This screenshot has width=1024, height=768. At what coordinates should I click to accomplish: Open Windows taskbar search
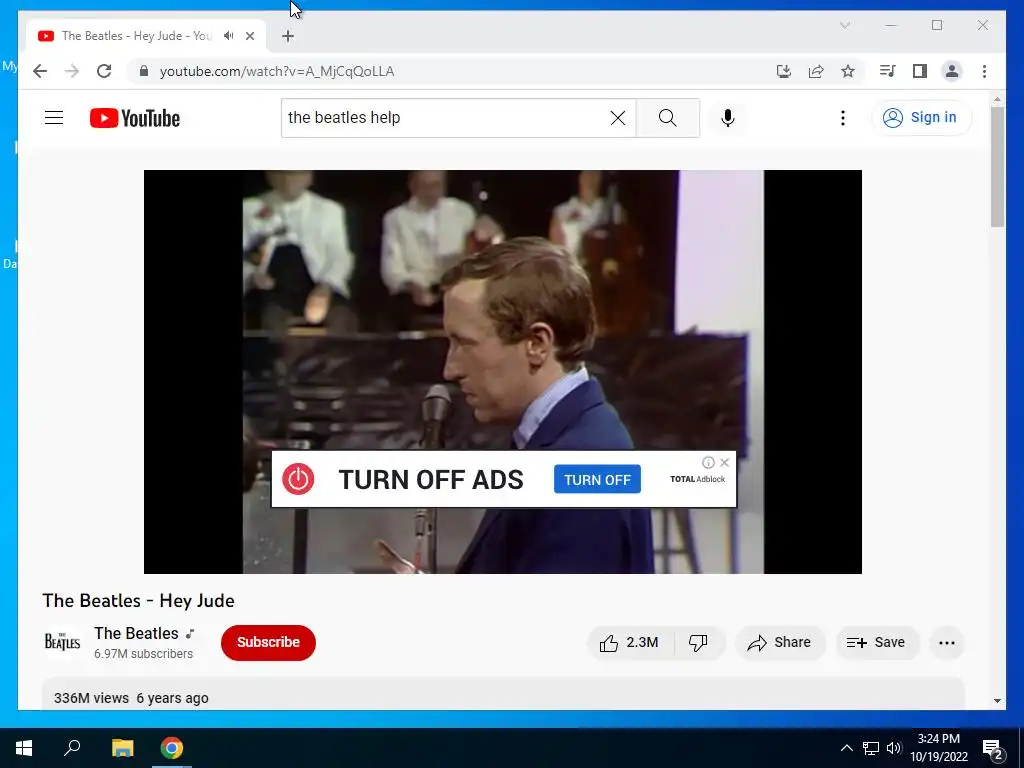coord(72,748)
